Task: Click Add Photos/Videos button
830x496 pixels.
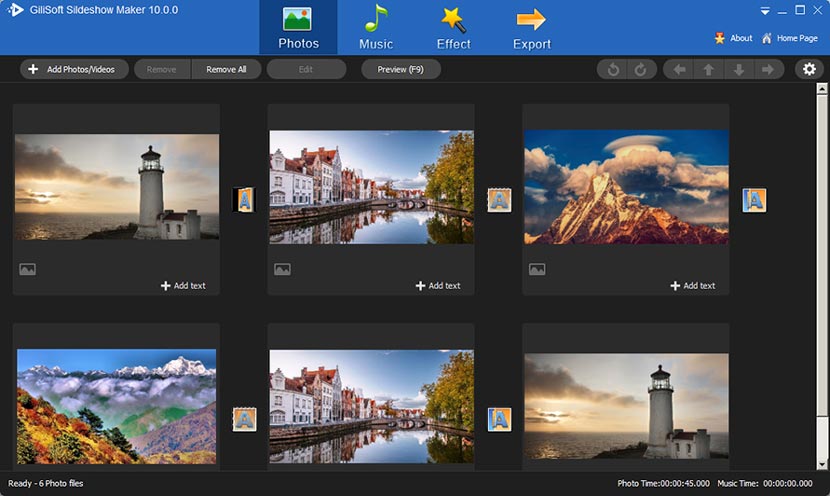Action: pyautogui.click(x=73, y=69)
